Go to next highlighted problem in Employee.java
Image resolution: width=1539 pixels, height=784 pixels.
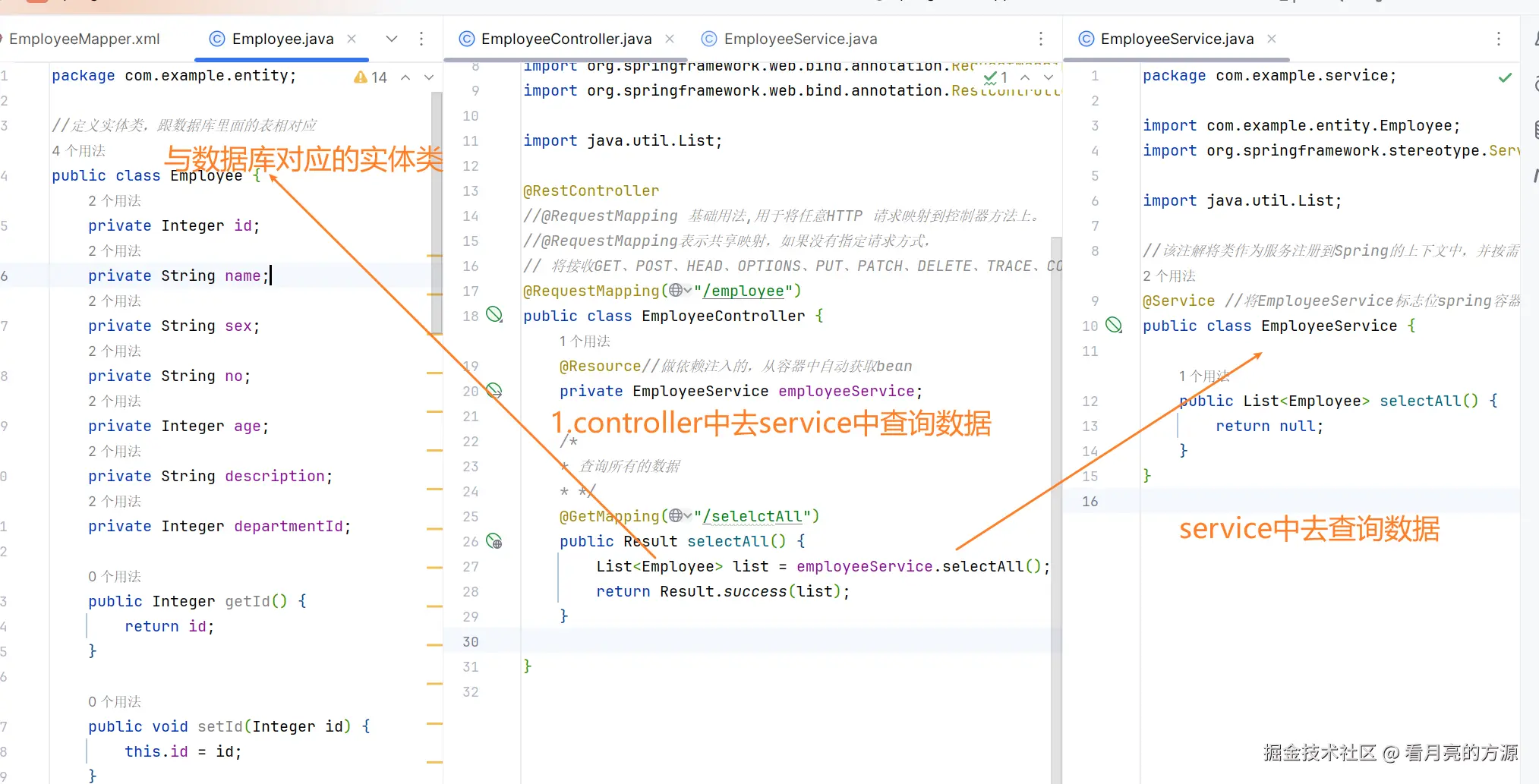point(429,77)
